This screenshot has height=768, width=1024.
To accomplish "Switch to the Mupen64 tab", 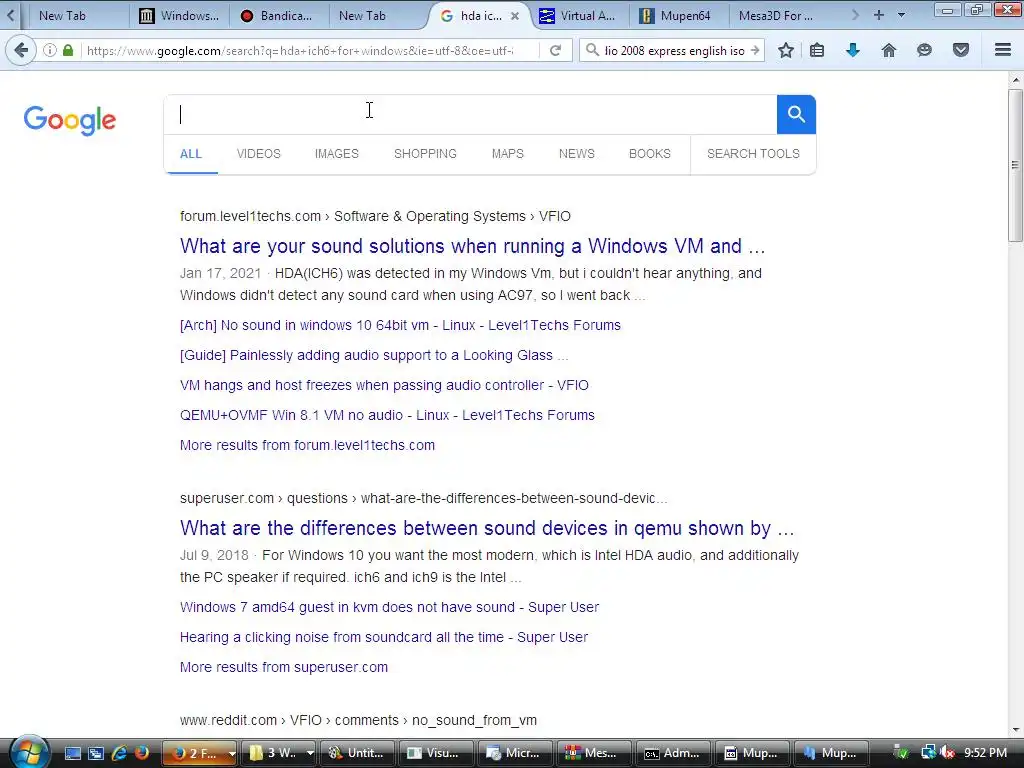I will tap(679, 16).
